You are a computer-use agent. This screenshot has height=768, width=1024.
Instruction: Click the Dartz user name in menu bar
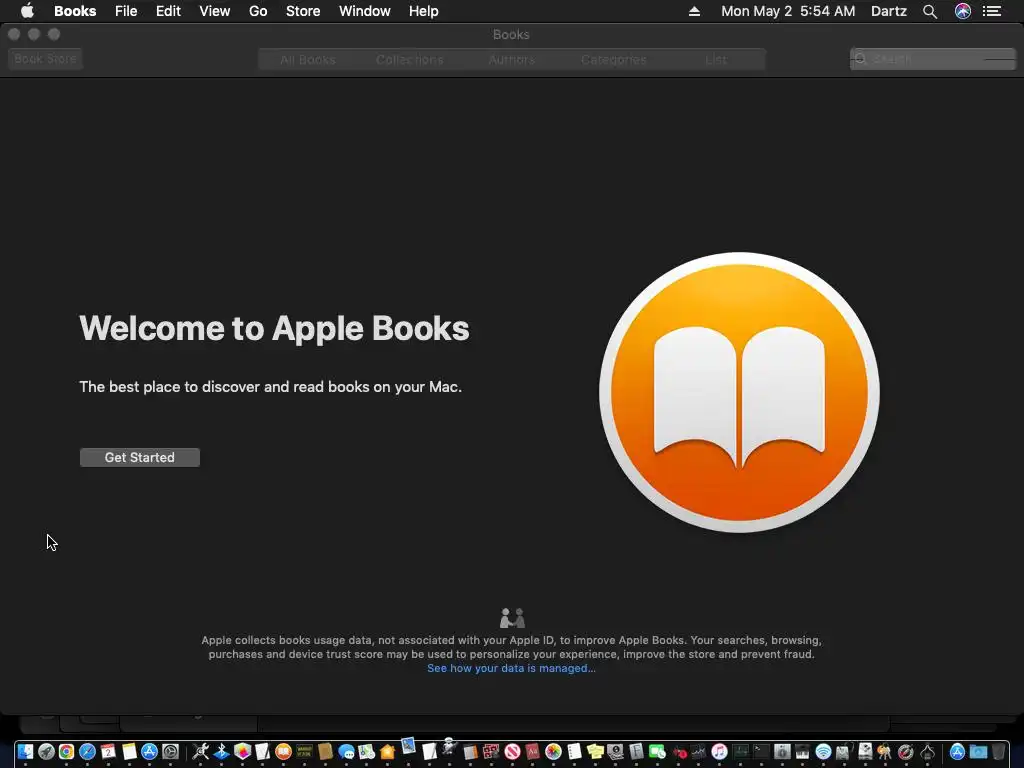click(889, 11)
